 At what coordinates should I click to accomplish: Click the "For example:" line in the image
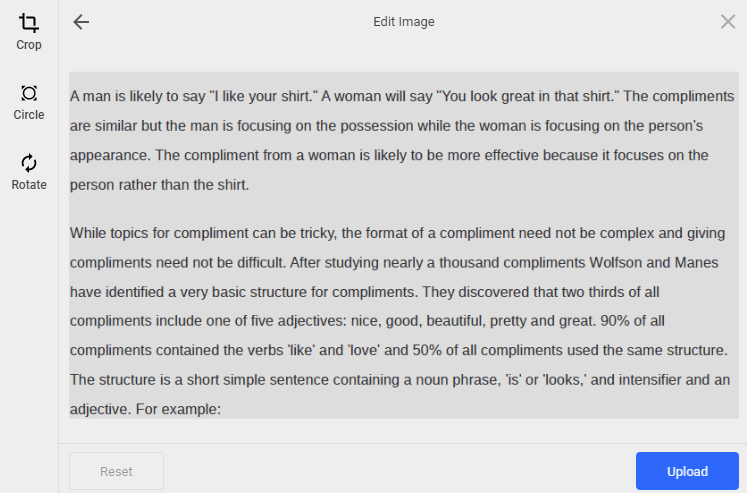[145, 410]
